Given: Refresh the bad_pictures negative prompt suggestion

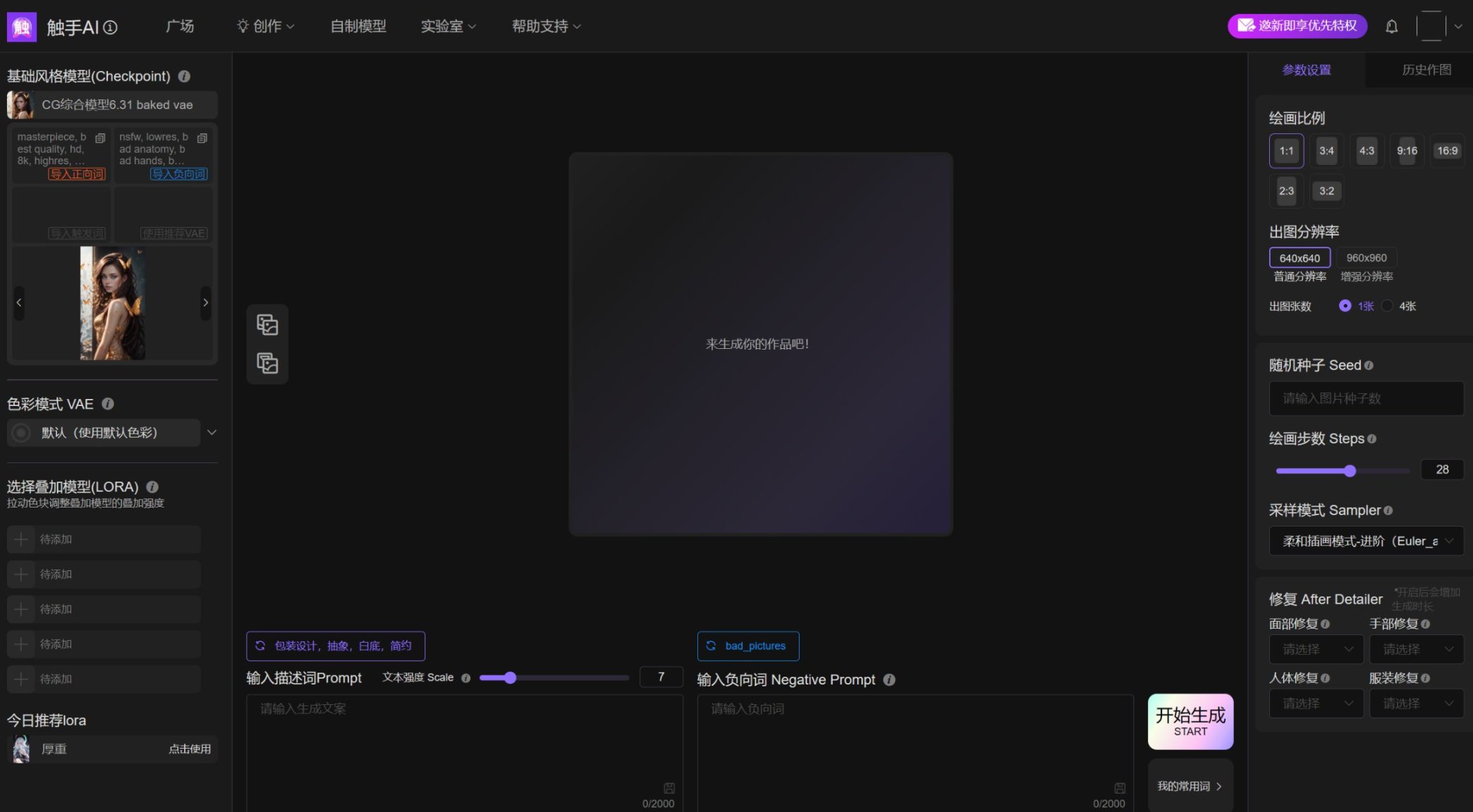Looking at the screenshot, I should (x=711, y=646).
